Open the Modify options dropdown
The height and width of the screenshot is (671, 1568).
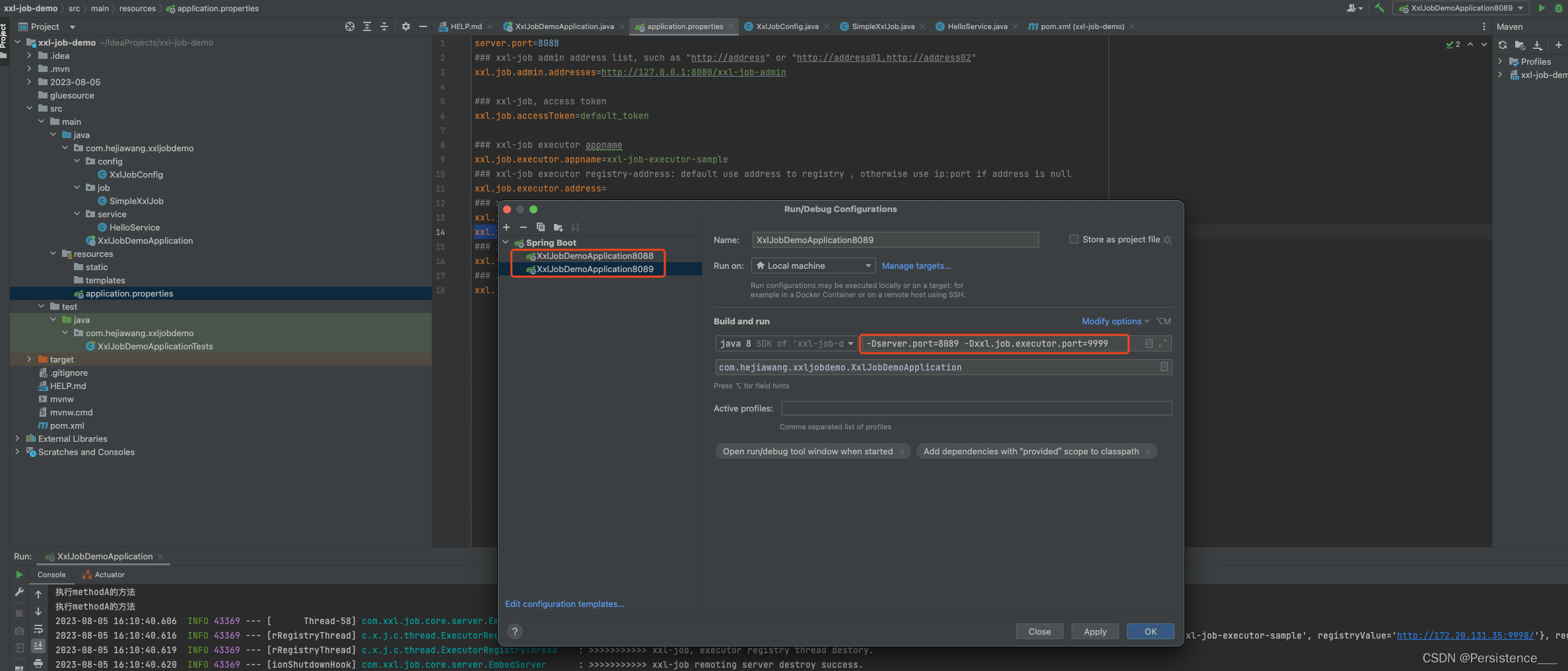pos(1115,321)
